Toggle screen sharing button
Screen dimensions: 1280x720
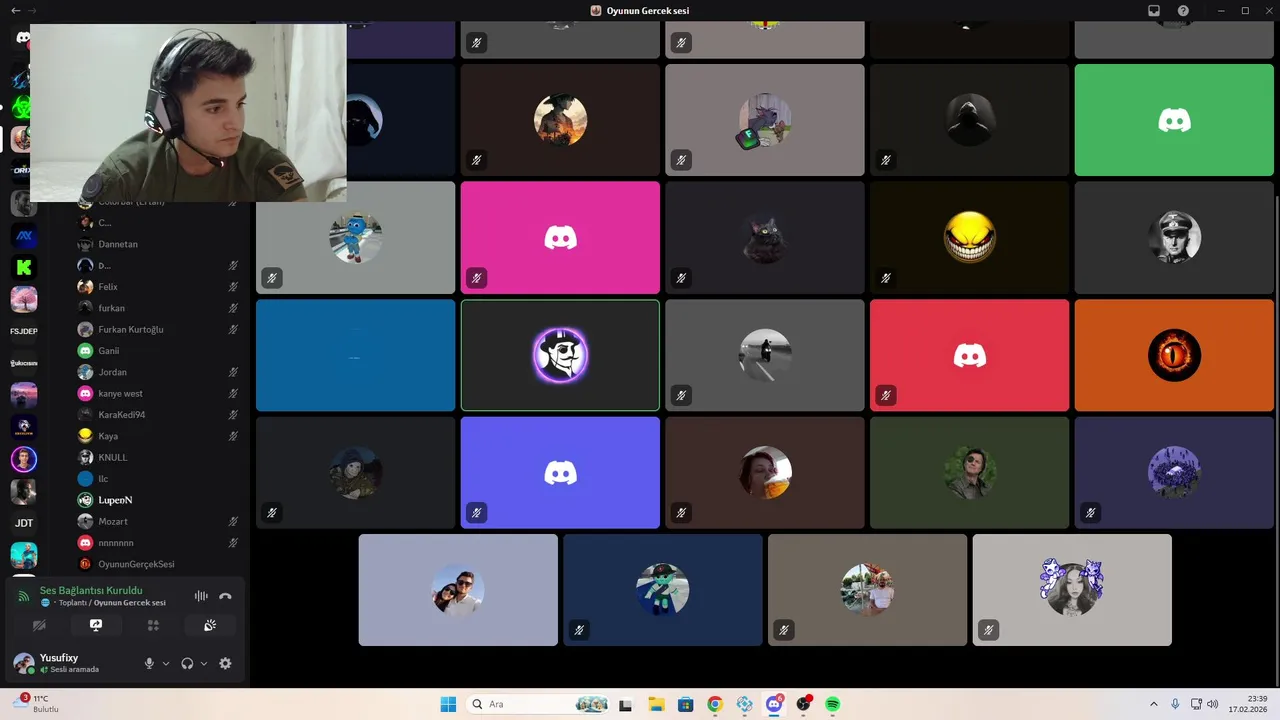tap(96, 625)
